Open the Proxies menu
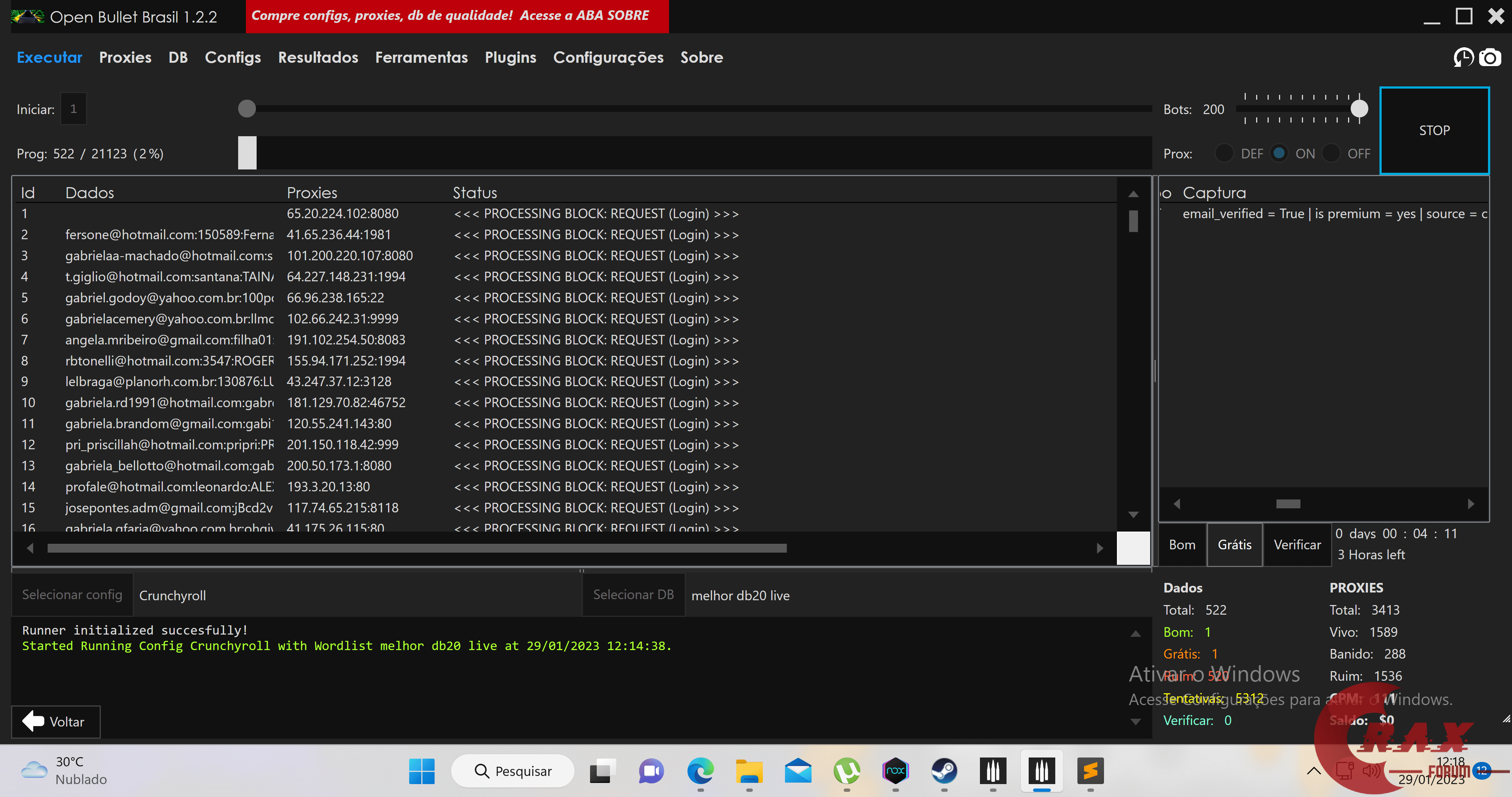This screenshot has width=1512, height=797. click(x=125, y=58)
